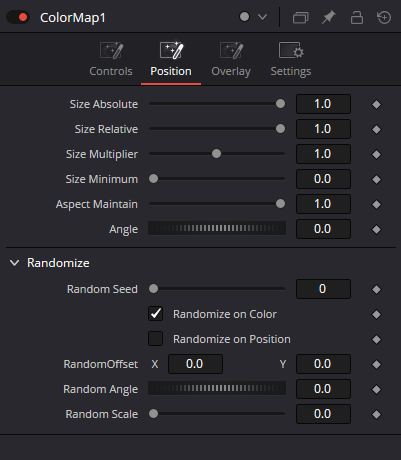Click the Random Angle value field
The height and width of the screenshot is (460, 401).
323,389
